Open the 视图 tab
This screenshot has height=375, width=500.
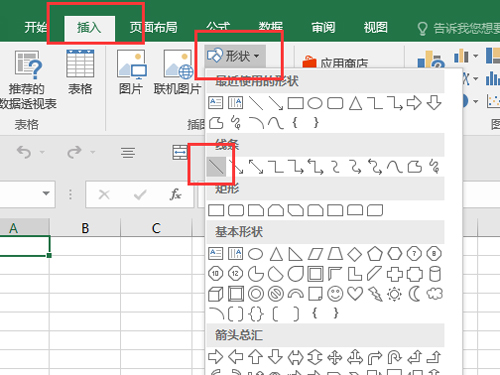tap(376, 28)
